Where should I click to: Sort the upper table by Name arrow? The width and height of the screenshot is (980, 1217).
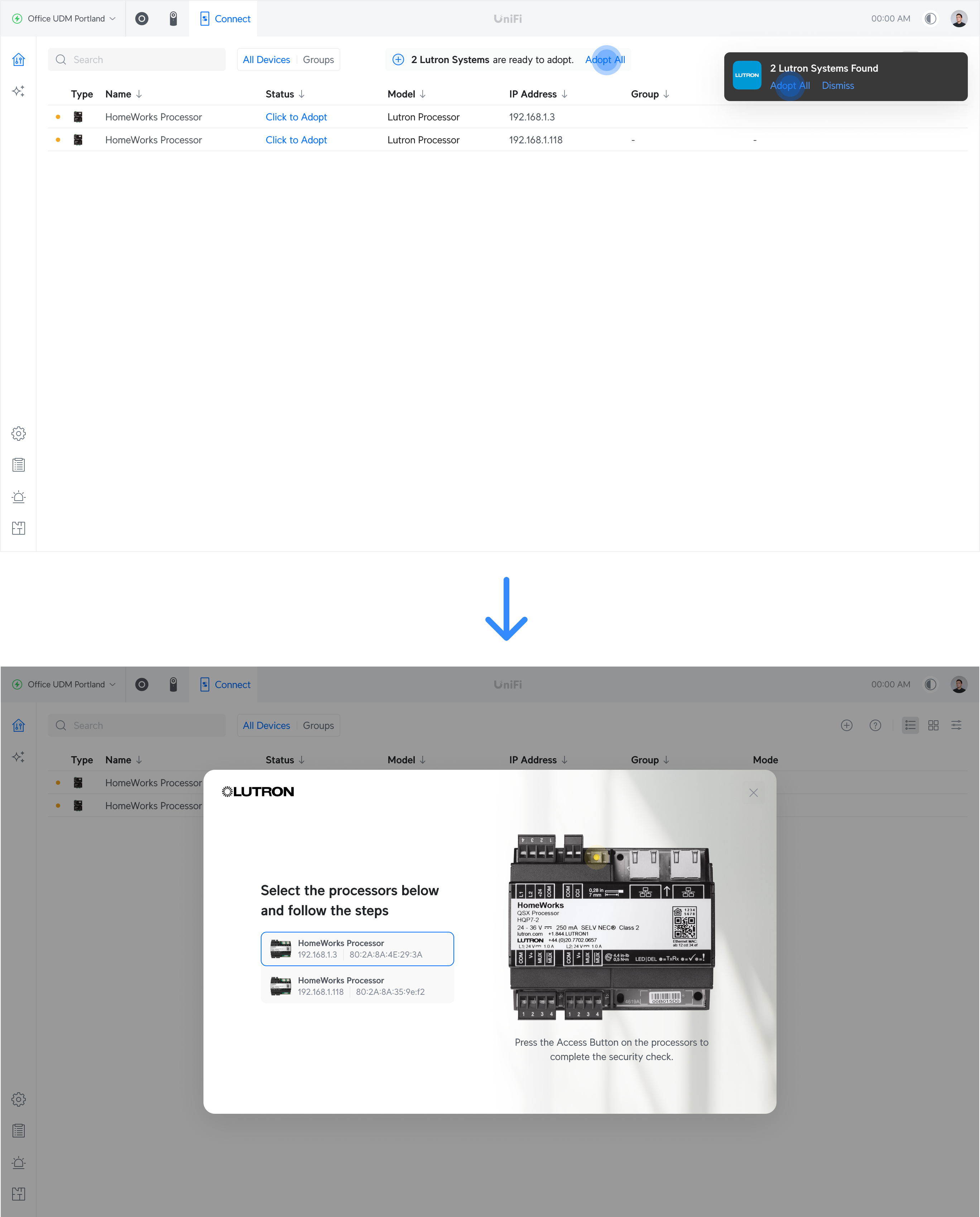[139, 94]
